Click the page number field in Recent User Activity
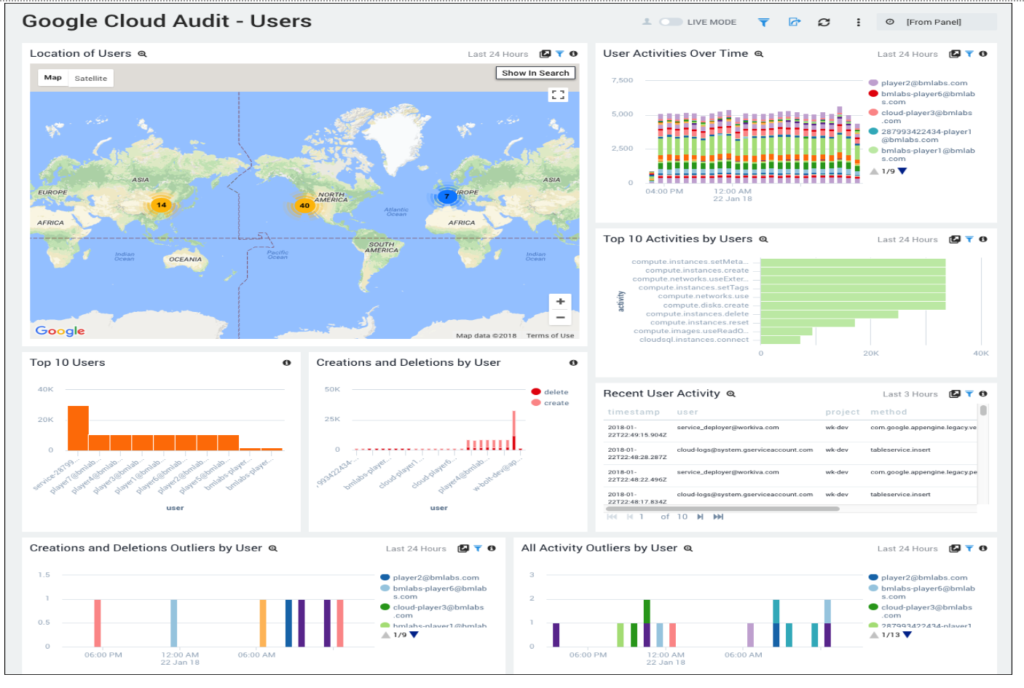The height and width of the screenshot is (688, 1024). 643,517
